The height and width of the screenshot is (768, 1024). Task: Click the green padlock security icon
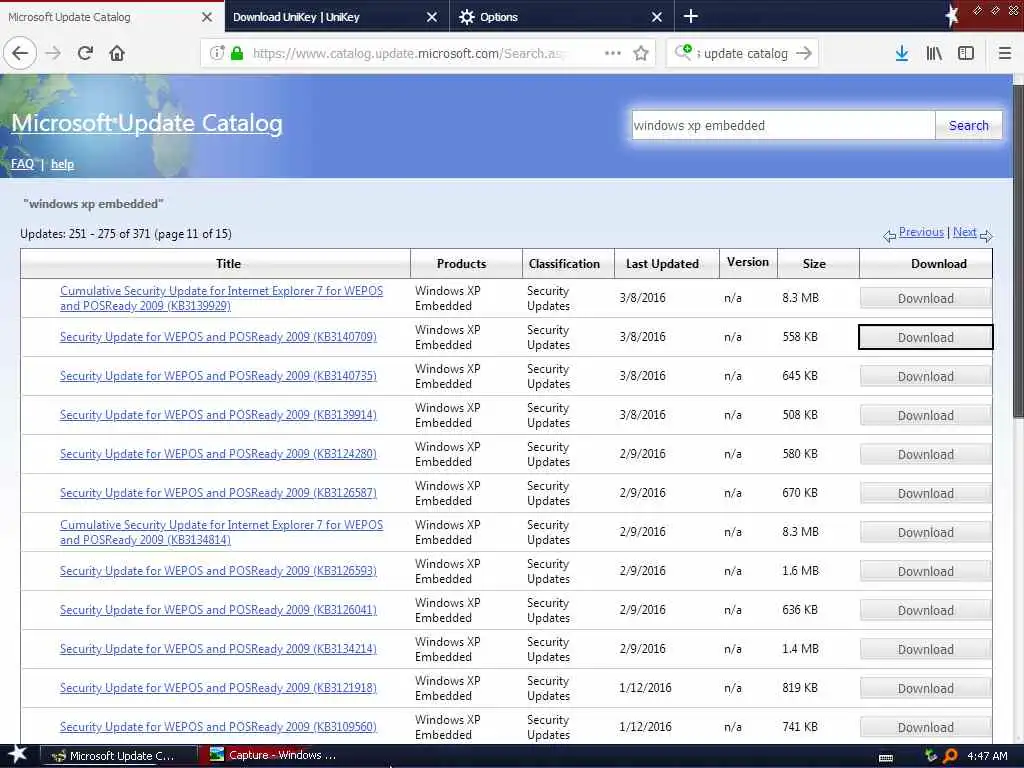237,54
